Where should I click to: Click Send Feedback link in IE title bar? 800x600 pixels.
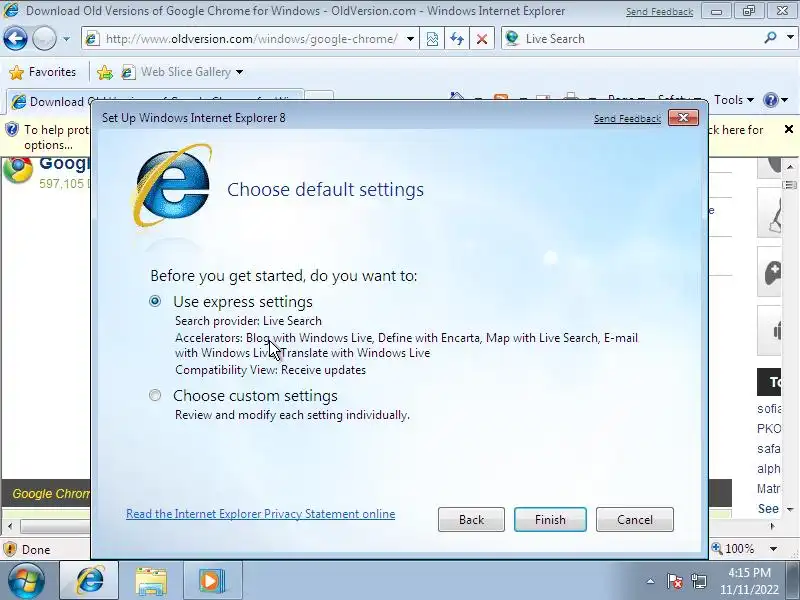pyautogui.click(x=659, y=11)
